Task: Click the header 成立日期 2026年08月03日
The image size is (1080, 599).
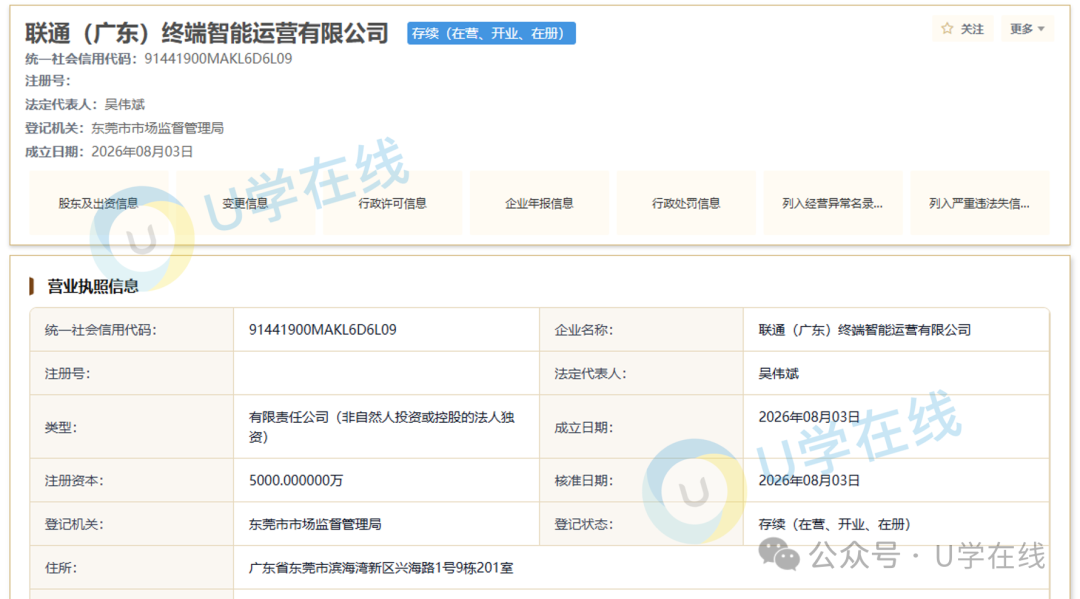Action: coord(142,151)
